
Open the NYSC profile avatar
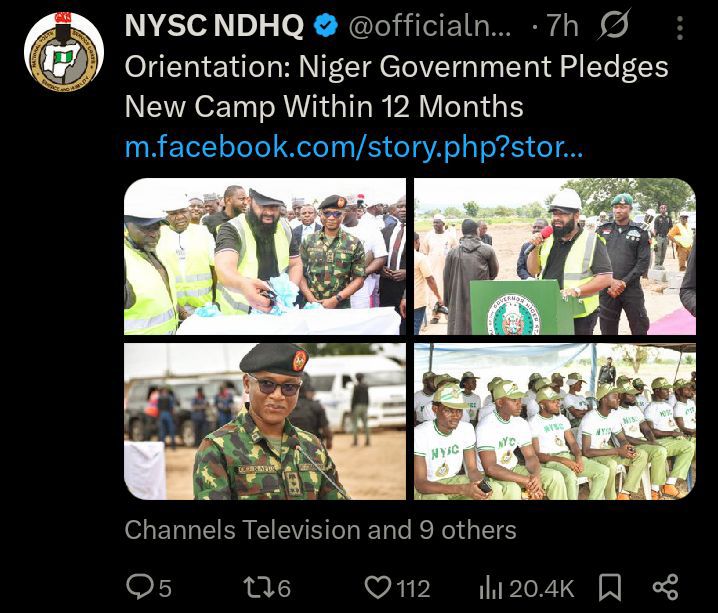click(x=64, y=52)
